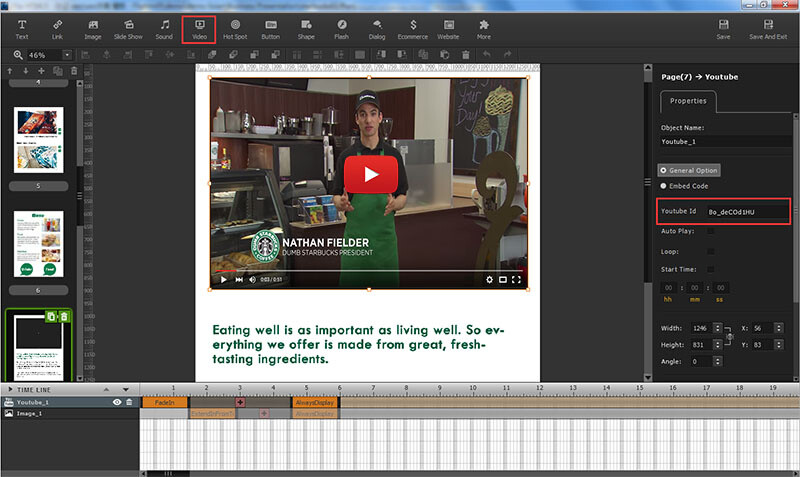Choose the Hot Spot tool
800x477 pixels.
click(235, 30)
